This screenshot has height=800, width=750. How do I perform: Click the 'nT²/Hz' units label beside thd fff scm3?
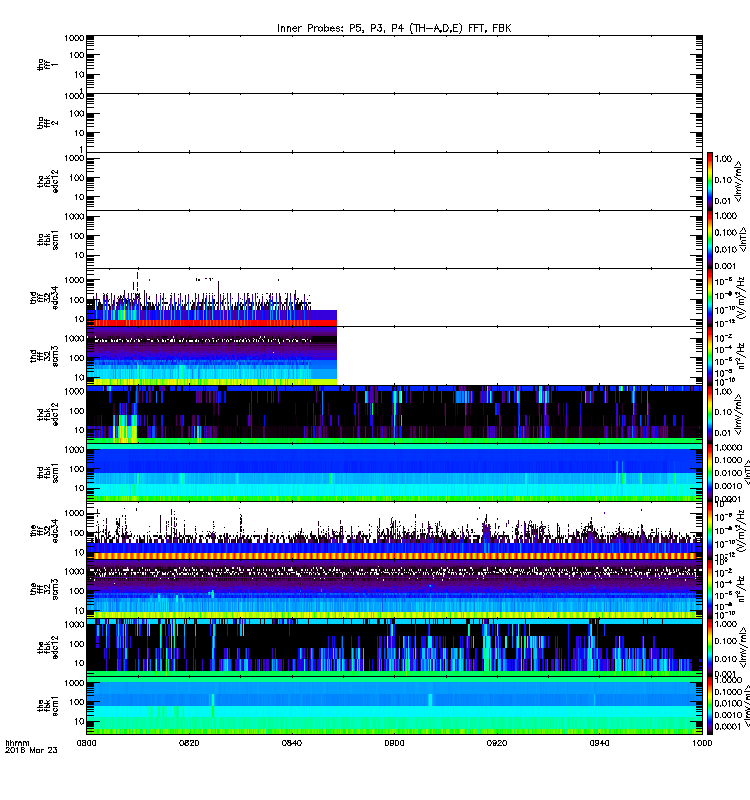(x=740, y=356)
